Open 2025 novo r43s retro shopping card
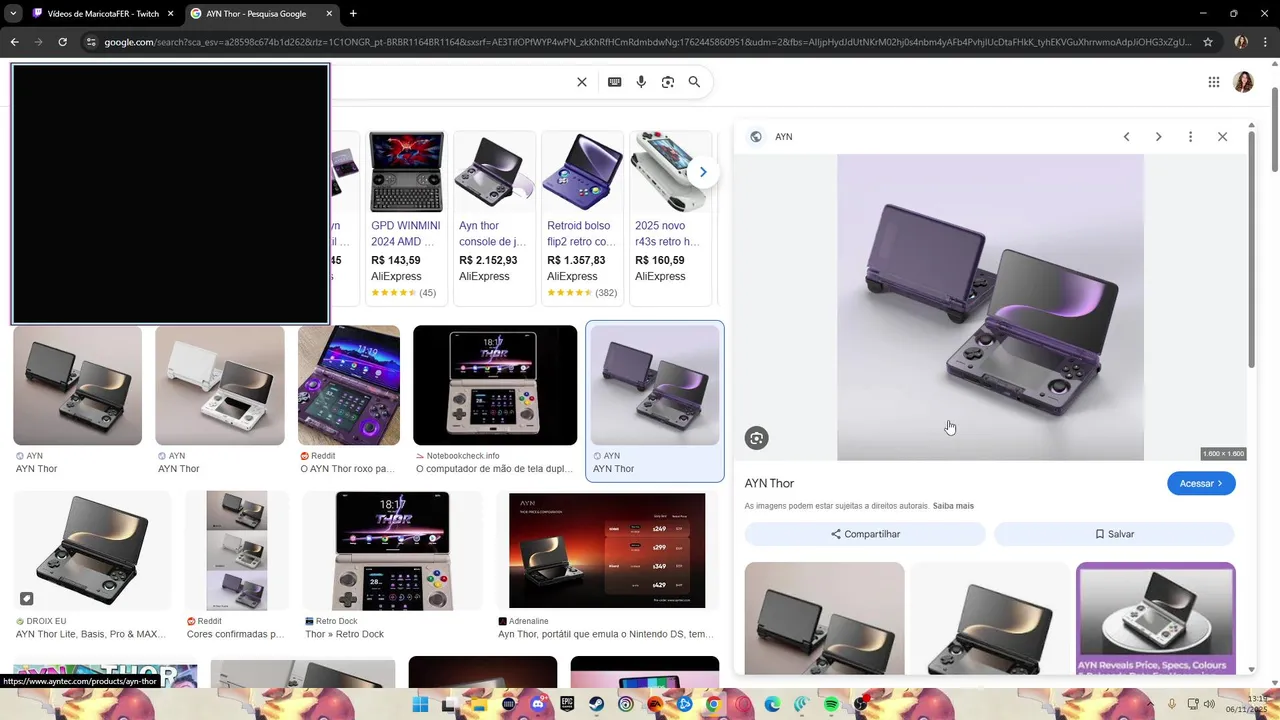Viewport: 1280px width, 720px height. 670,218
